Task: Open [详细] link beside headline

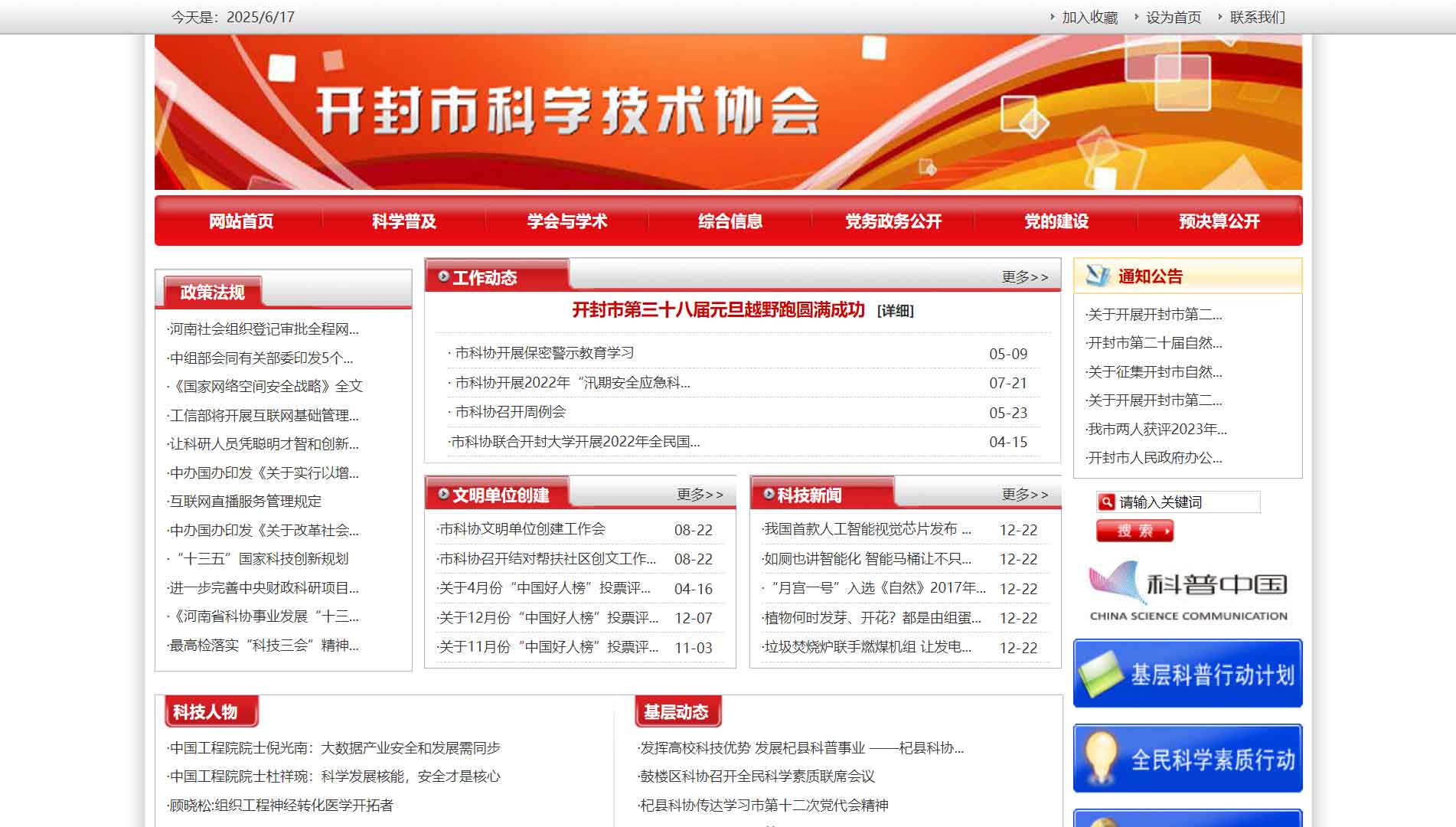Action: point(896,311)
